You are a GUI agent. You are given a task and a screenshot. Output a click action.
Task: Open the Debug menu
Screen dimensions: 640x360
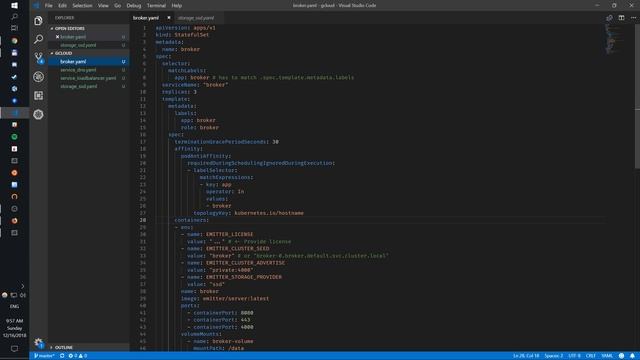133,5
